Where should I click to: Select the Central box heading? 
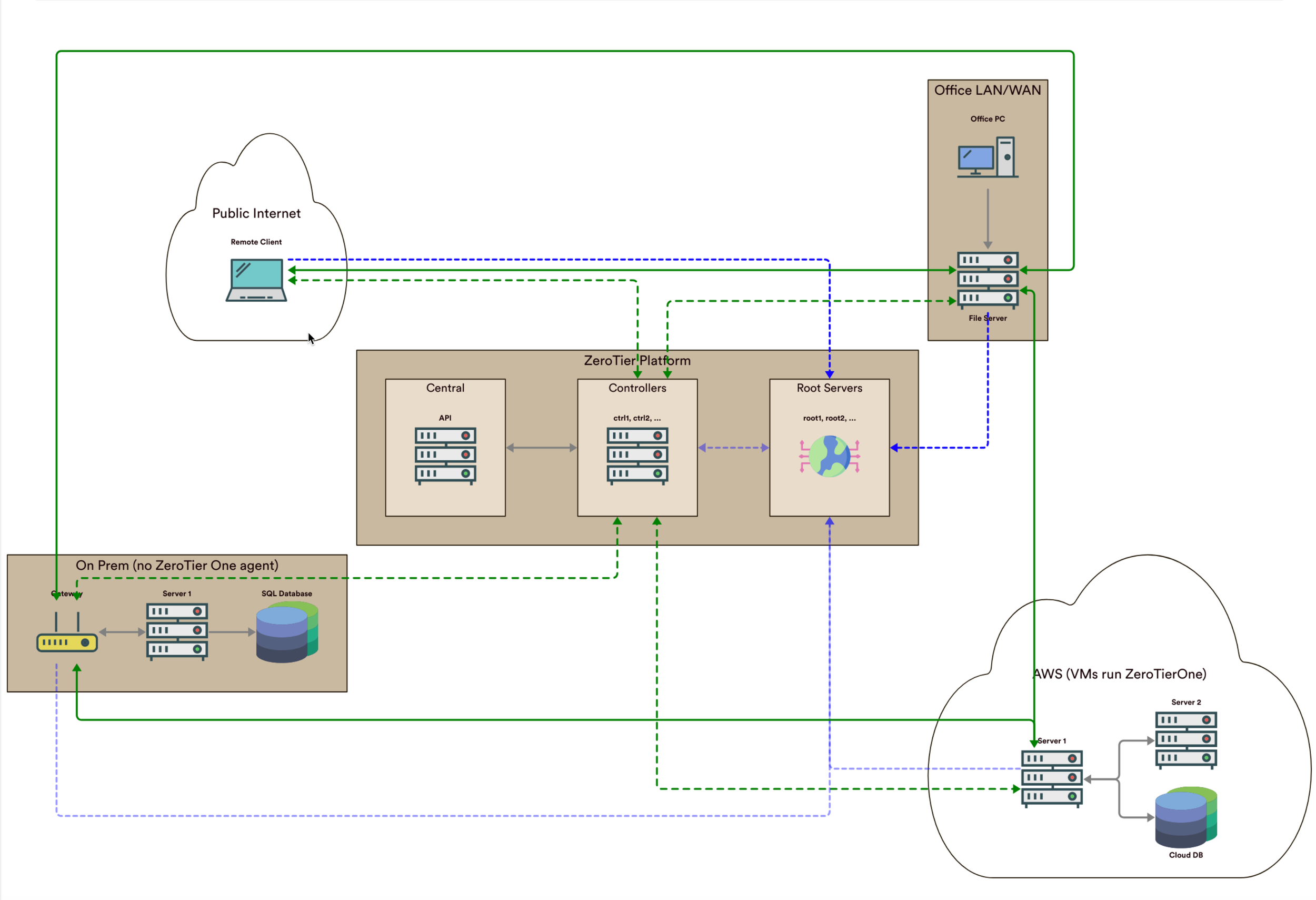click(x=445, y=388)
